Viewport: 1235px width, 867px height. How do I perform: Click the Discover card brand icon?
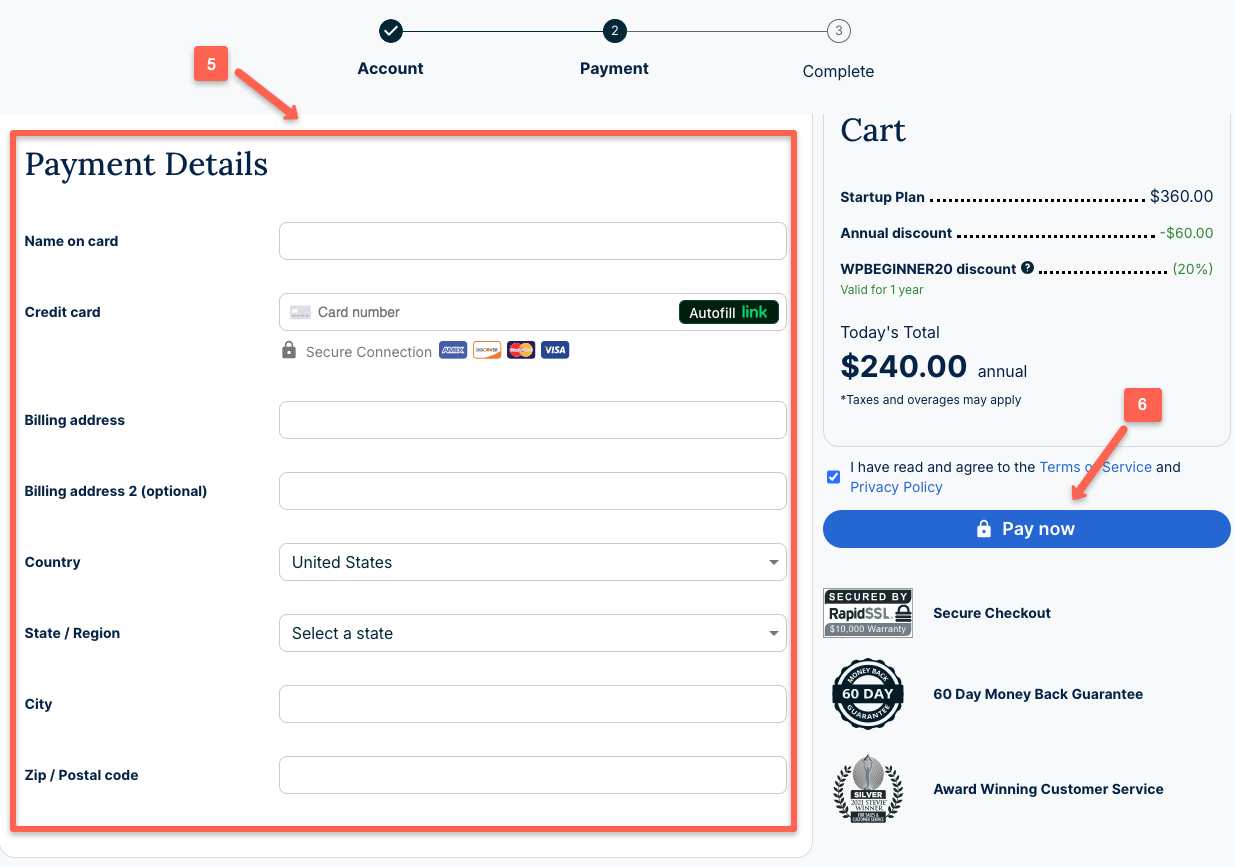point(486,350)
